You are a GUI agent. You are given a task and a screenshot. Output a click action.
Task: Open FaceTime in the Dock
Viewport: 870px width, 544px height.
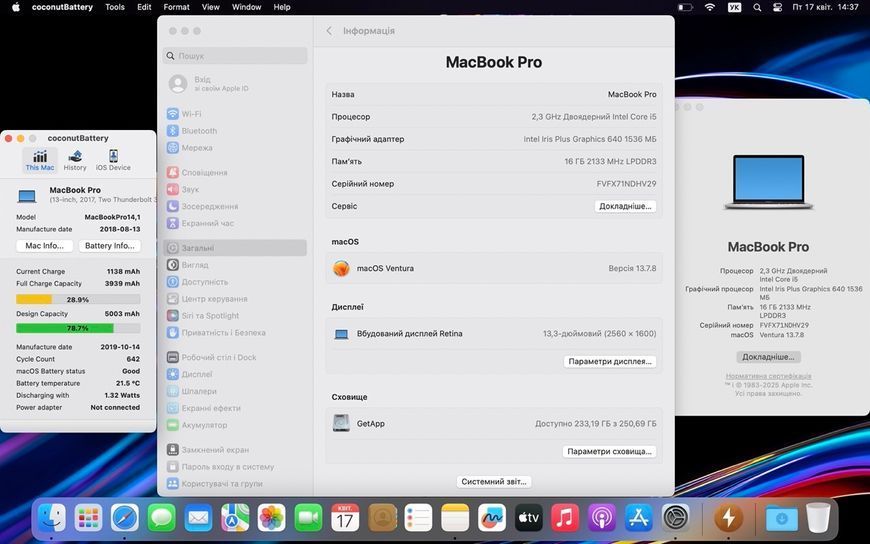(308, 518)
